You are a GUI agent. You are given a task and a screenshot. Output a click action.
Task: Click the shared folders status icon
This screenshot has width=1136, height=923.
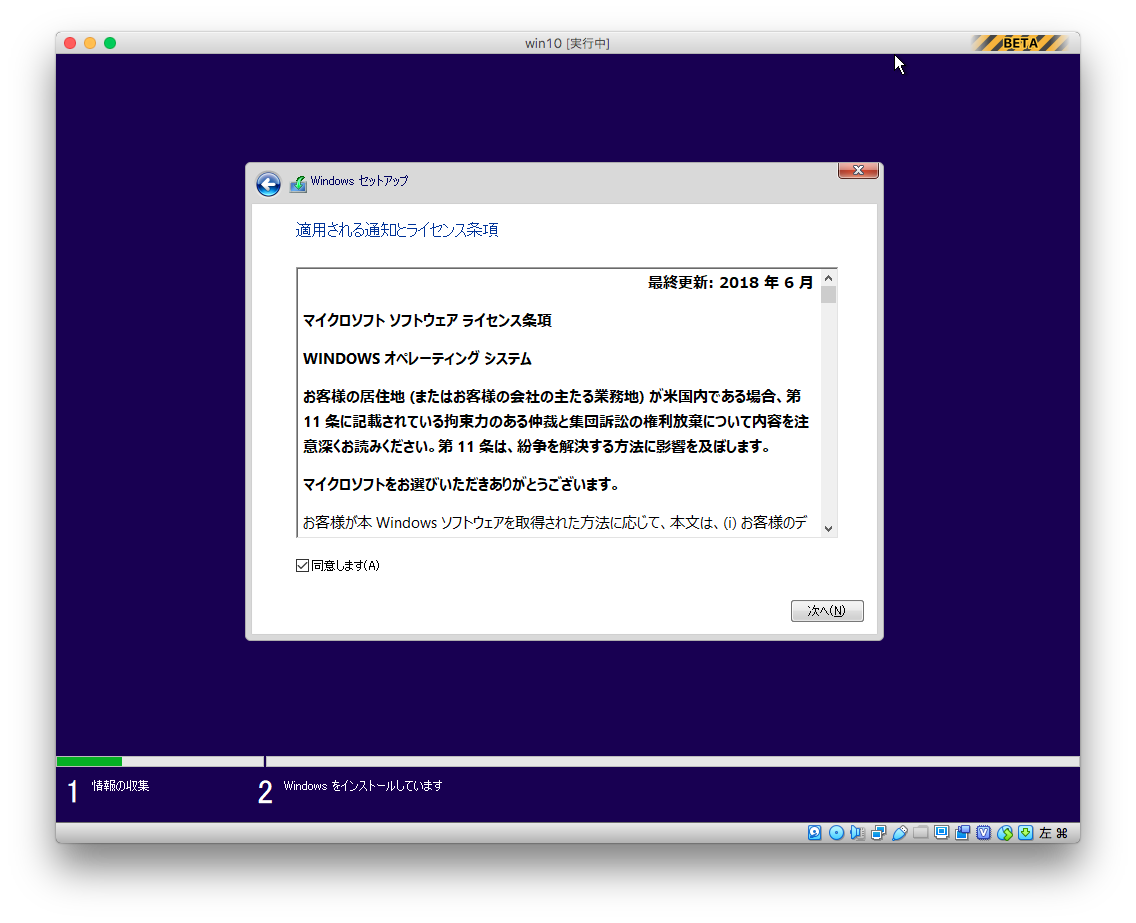920,832
